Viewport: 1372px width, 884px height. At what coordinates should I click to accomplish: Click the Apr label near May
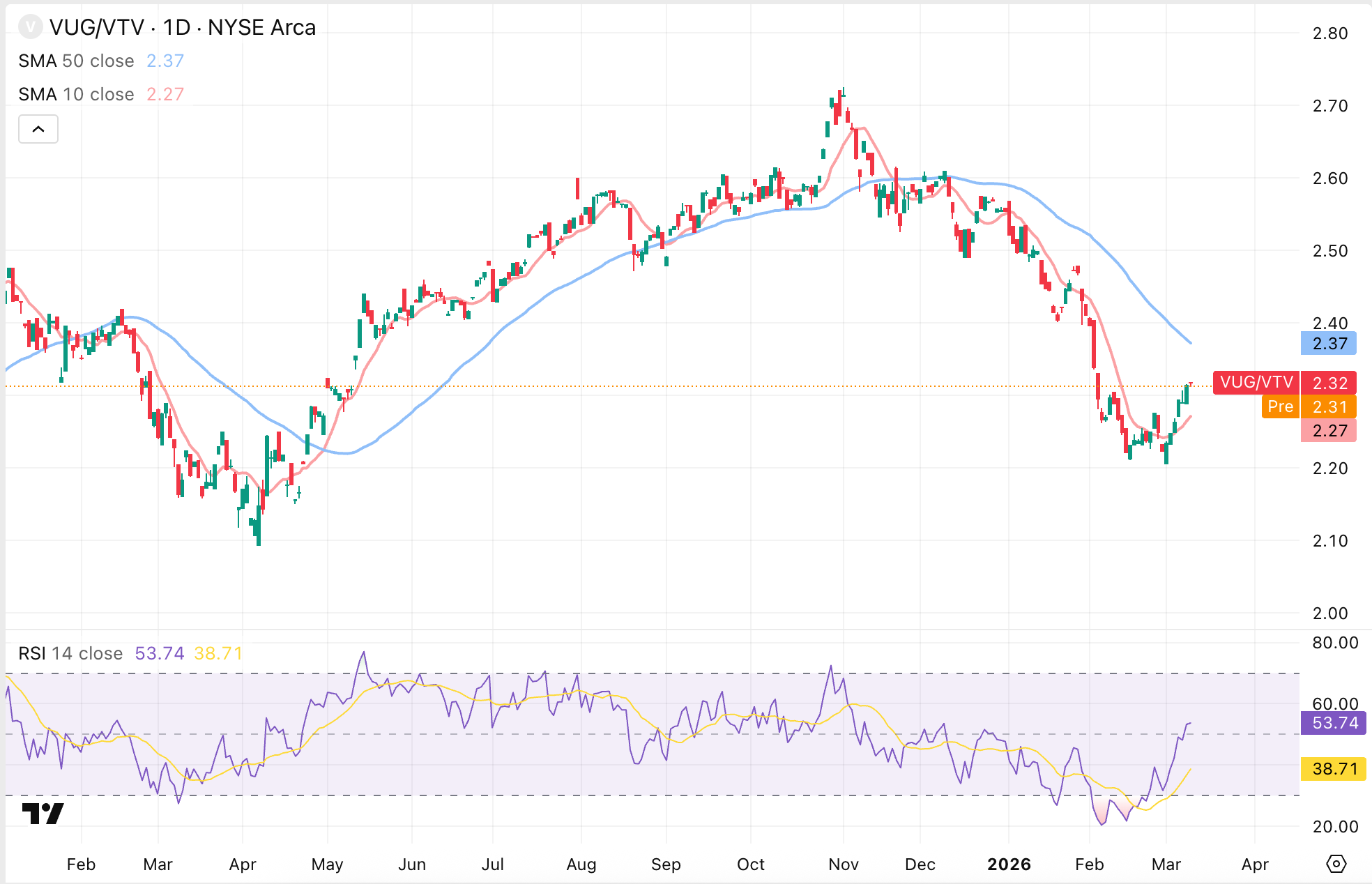pyautogui.click(x=243, y=864)
